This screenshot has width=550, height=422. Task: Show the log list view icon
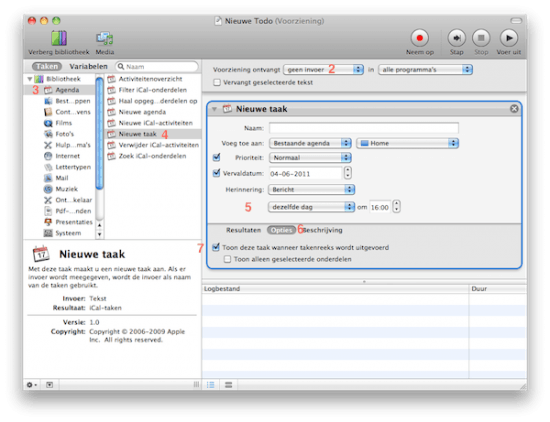pos(210,385)
